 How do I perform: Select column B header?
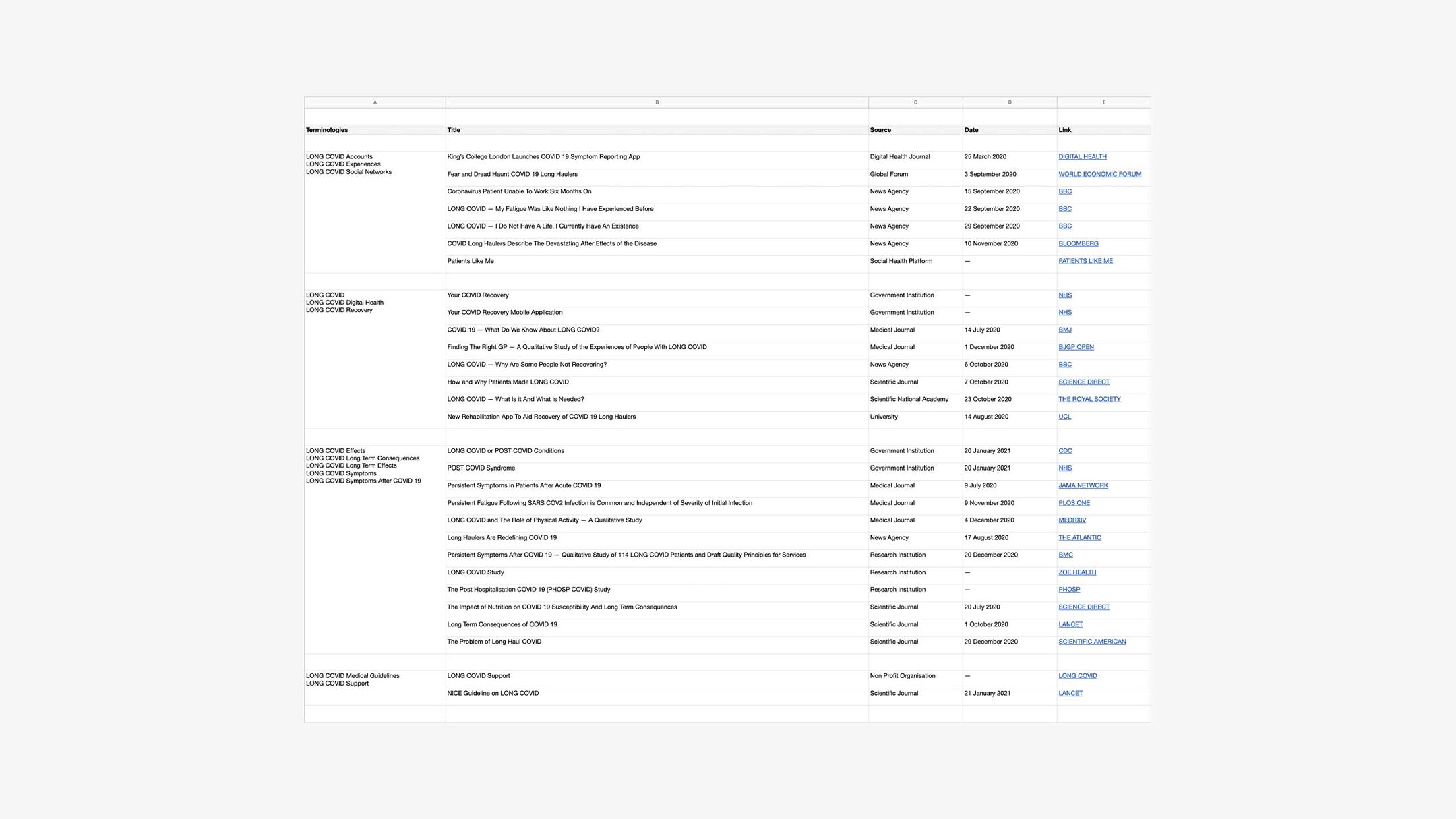[x=657, y=102]
